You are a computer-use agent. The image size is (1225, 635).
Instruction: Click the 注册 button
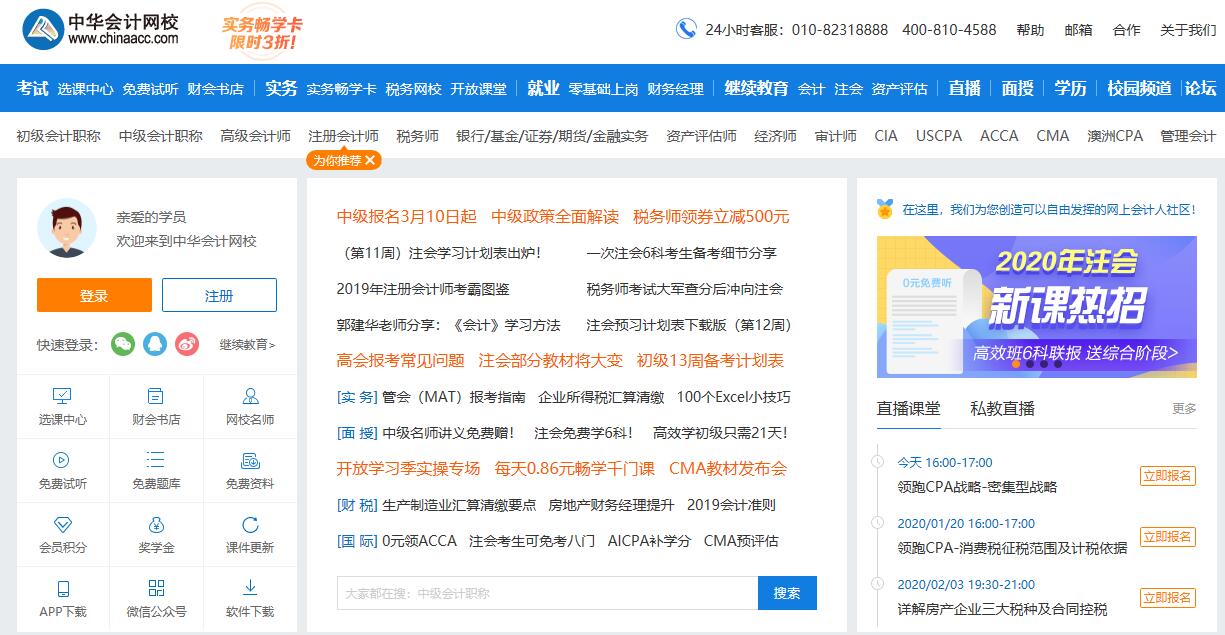click(219, 295)
